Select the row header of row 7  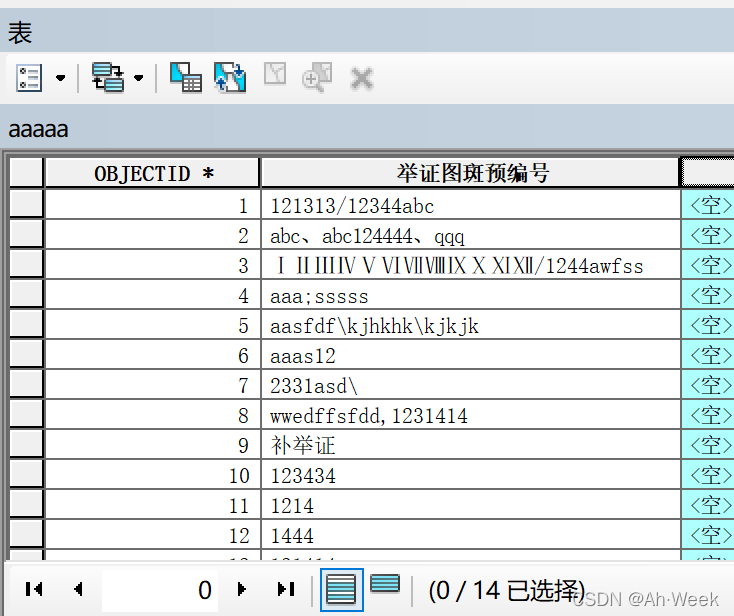coord(26,383)
